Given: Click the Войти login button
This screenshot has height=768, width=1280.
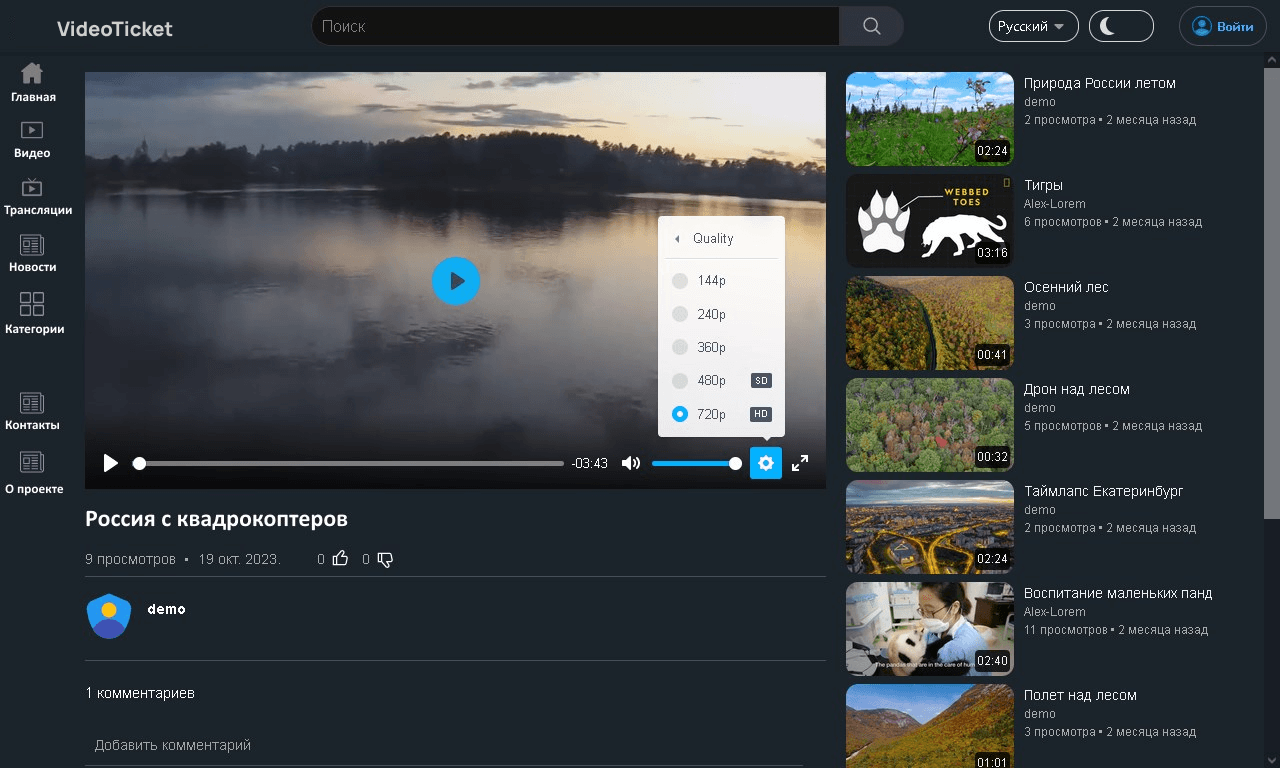Looking at the screenshot, I should [1222, 26].
